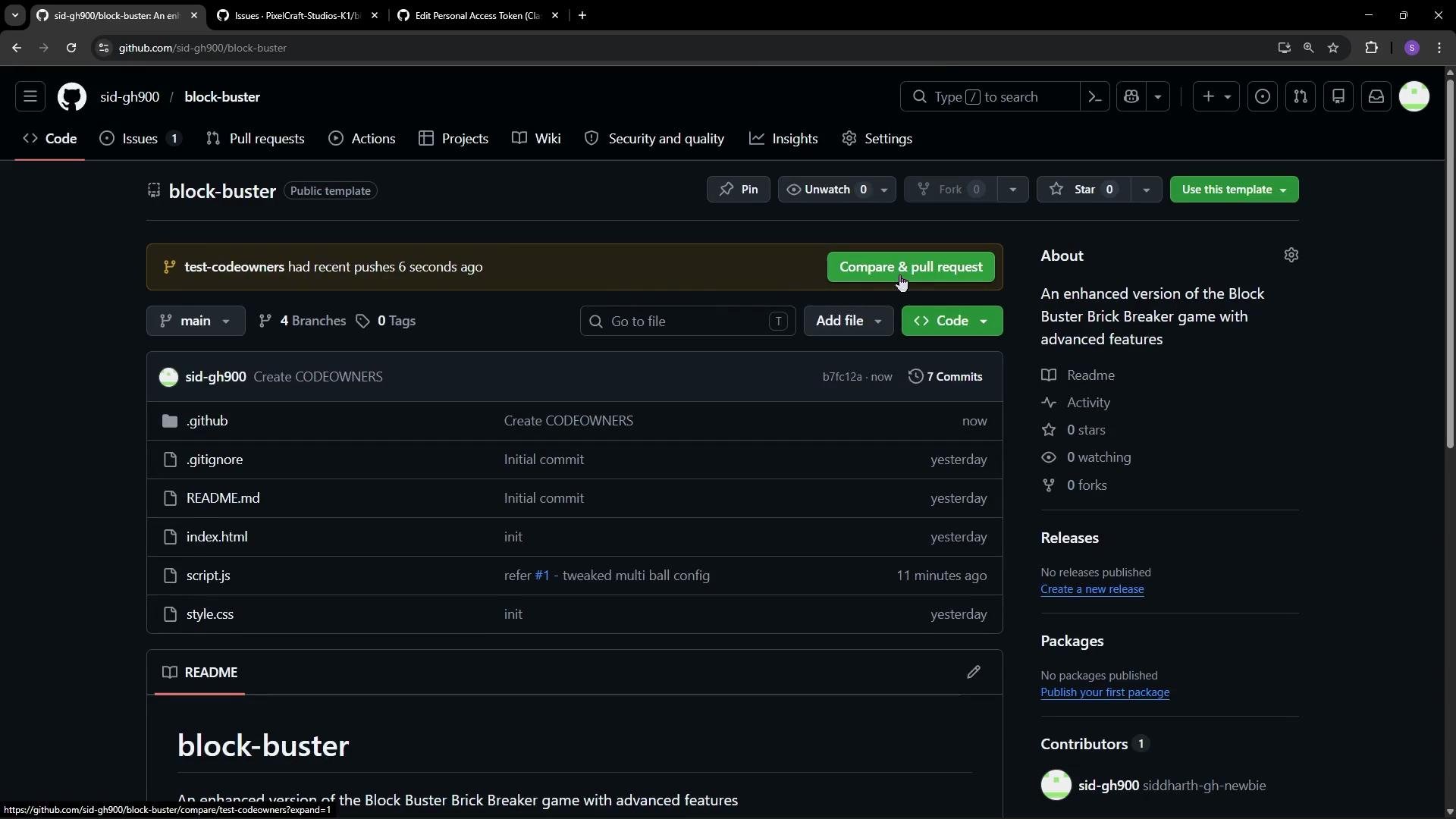1456x819 pixels.
Task: Open the 7 Commits history
Action: pyautogui.click(x=946, y=377)
